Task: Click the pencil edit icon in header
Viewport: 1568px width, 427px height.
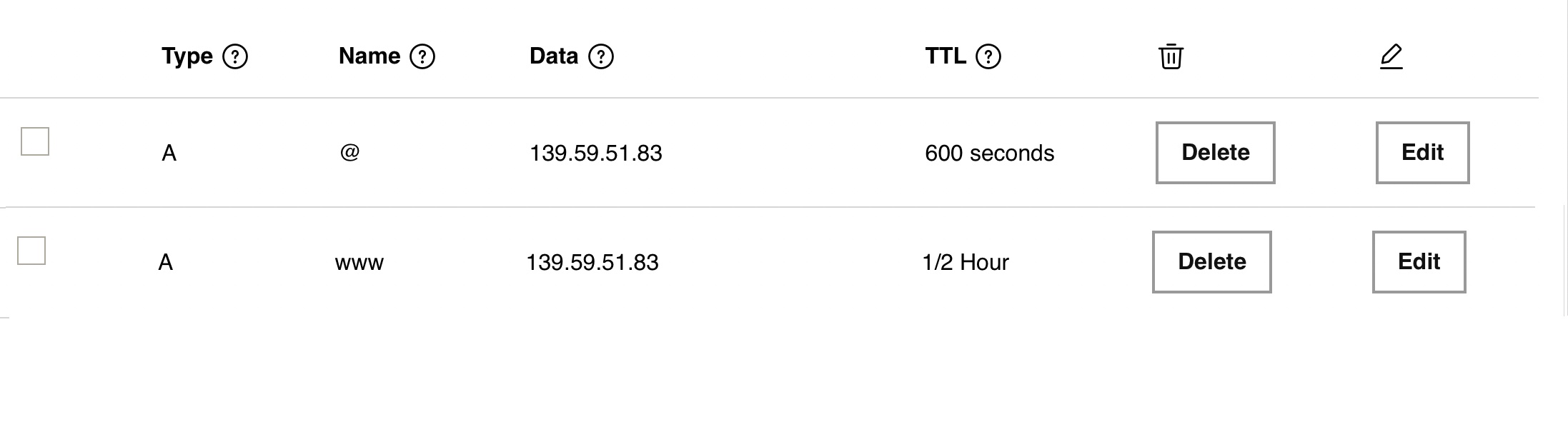Action: point(1391,56)
